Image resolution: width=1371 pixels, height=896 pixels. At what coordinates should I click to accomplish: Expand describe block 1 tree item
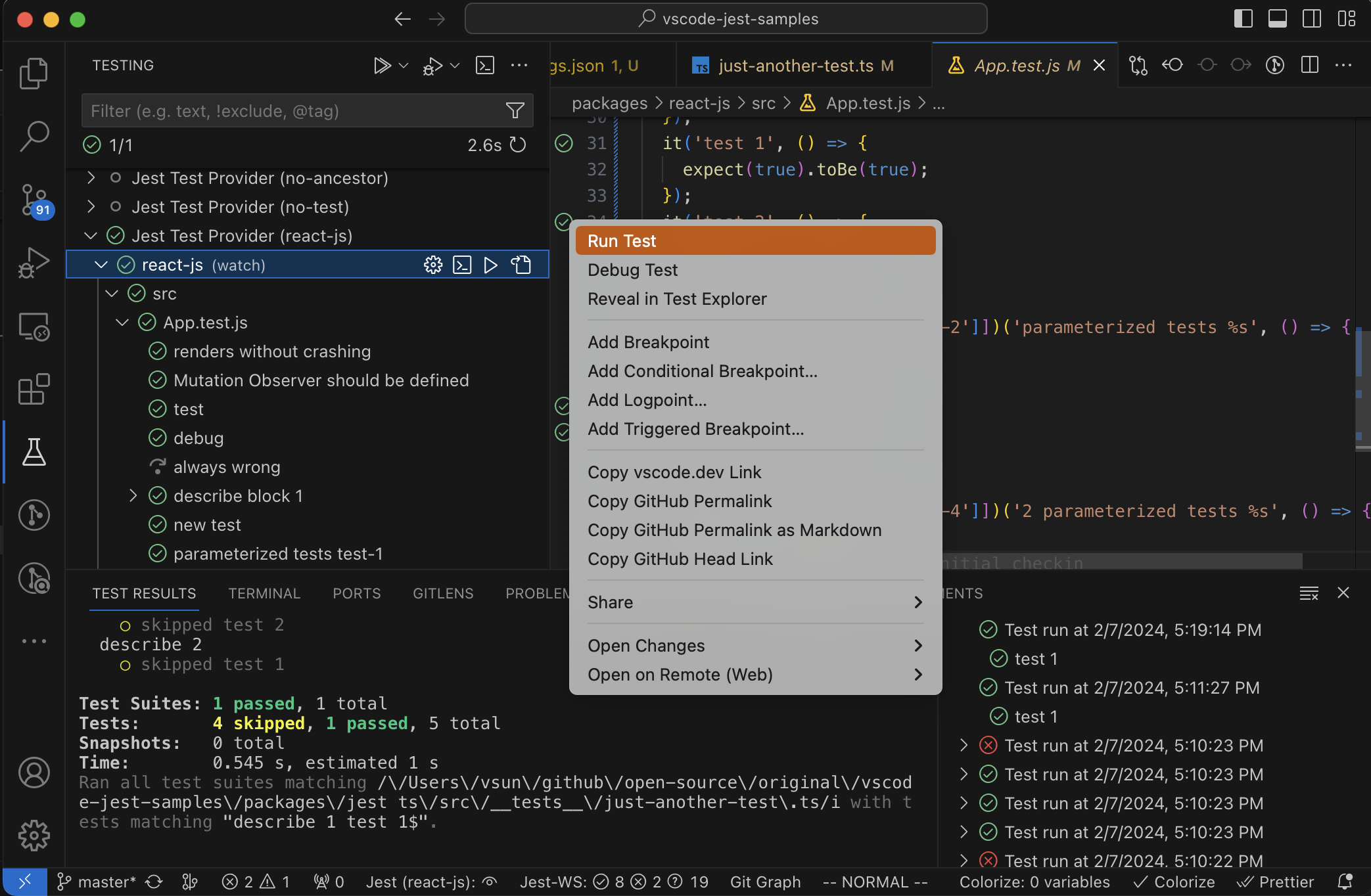click(133, 496)
